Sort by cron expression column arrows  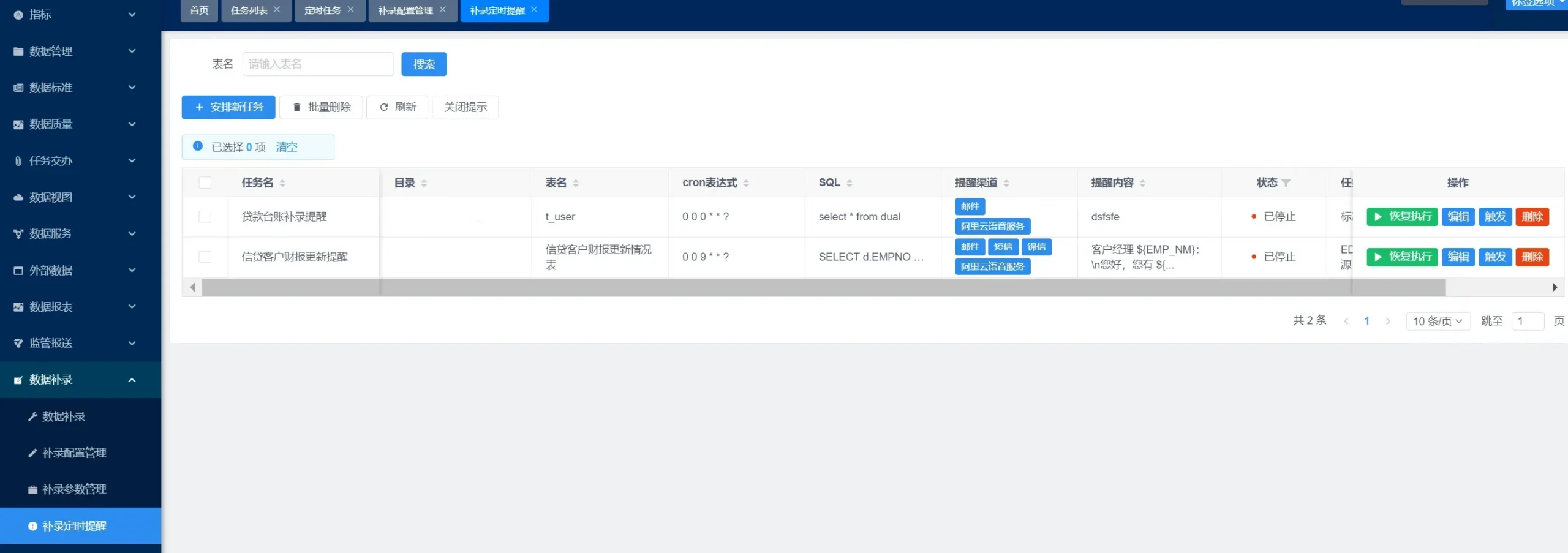746,183
